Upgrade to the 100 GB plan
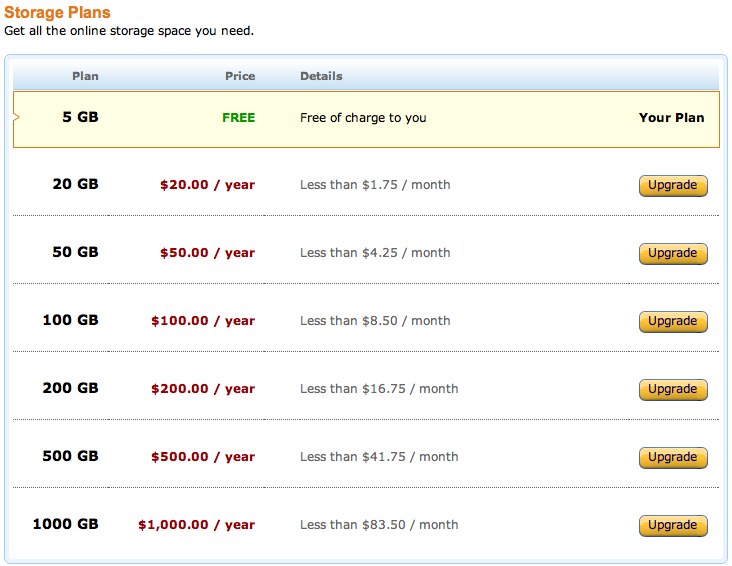The image size is (732, 566). (672, 321)
